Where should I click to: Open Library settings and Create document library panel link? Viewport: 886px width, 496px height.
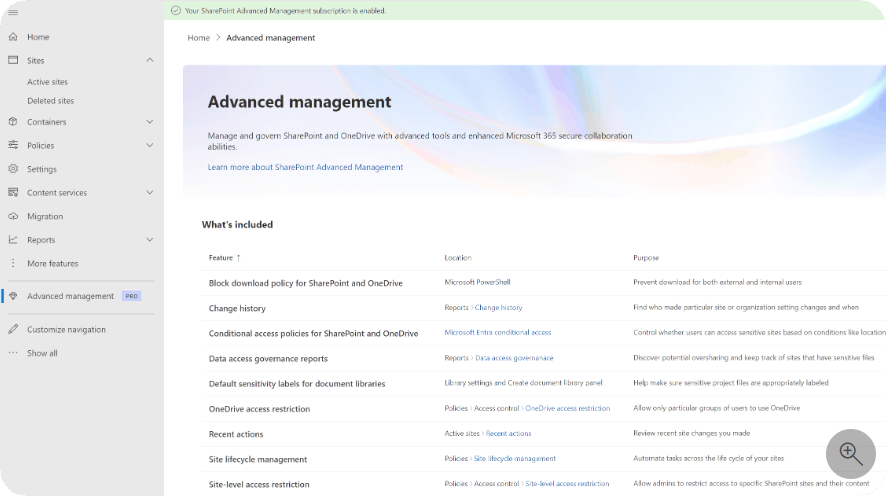coord(523,382)
